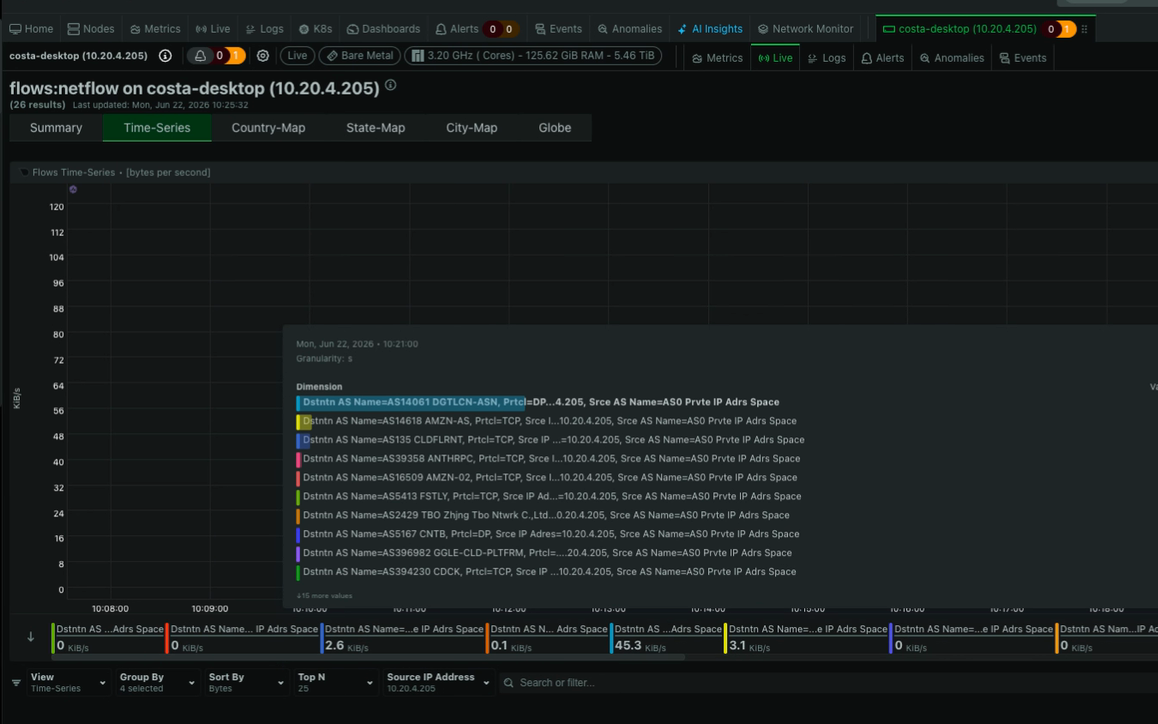This screenshot has width=1158, height=724.
Task: Open the K8s section
Action: (x=315, y=29)
